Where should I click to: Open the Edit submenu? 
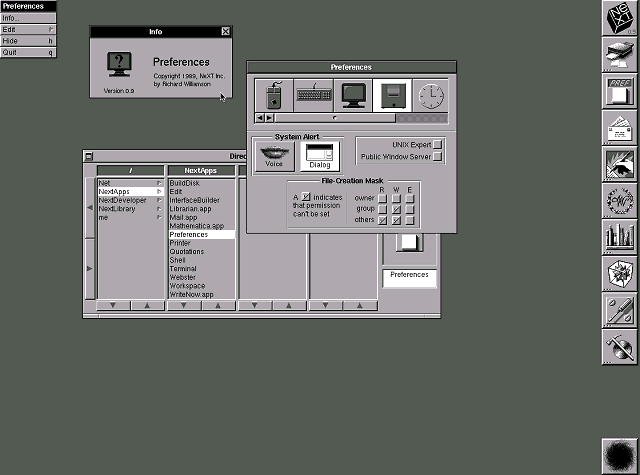tap(28, 29)
